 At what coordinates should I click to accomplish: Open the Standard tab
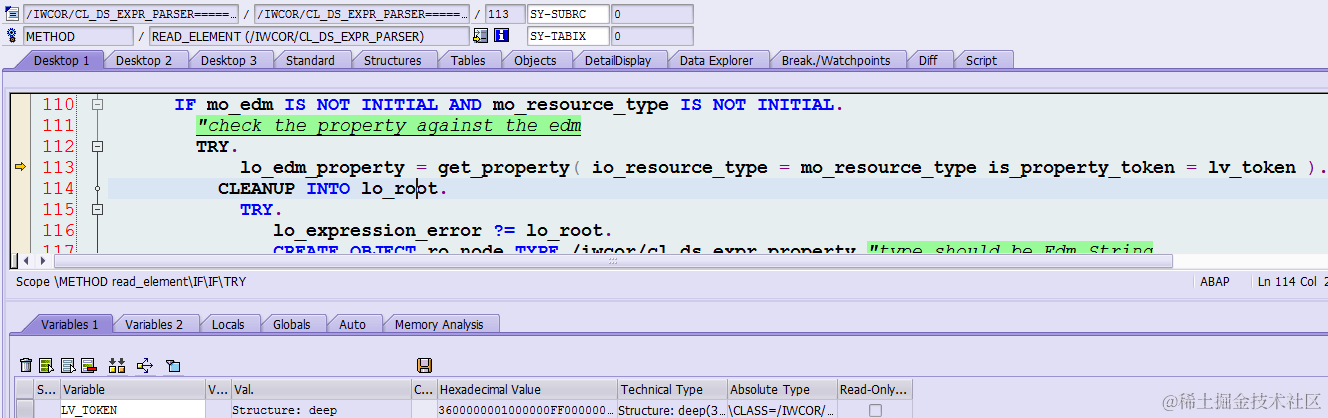[310, 60]
